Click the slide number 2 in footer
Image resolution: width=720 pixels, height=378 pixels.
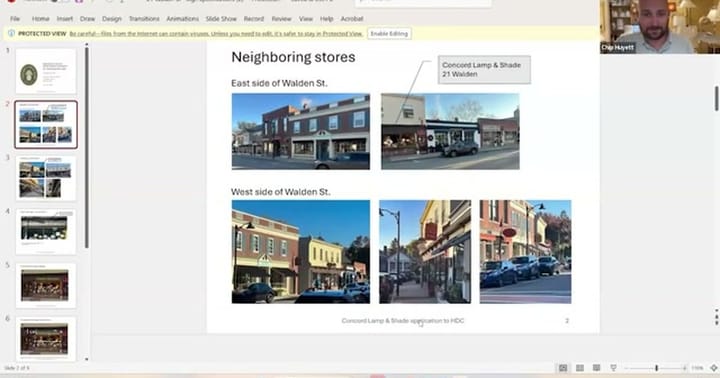[x=567, y=321]
